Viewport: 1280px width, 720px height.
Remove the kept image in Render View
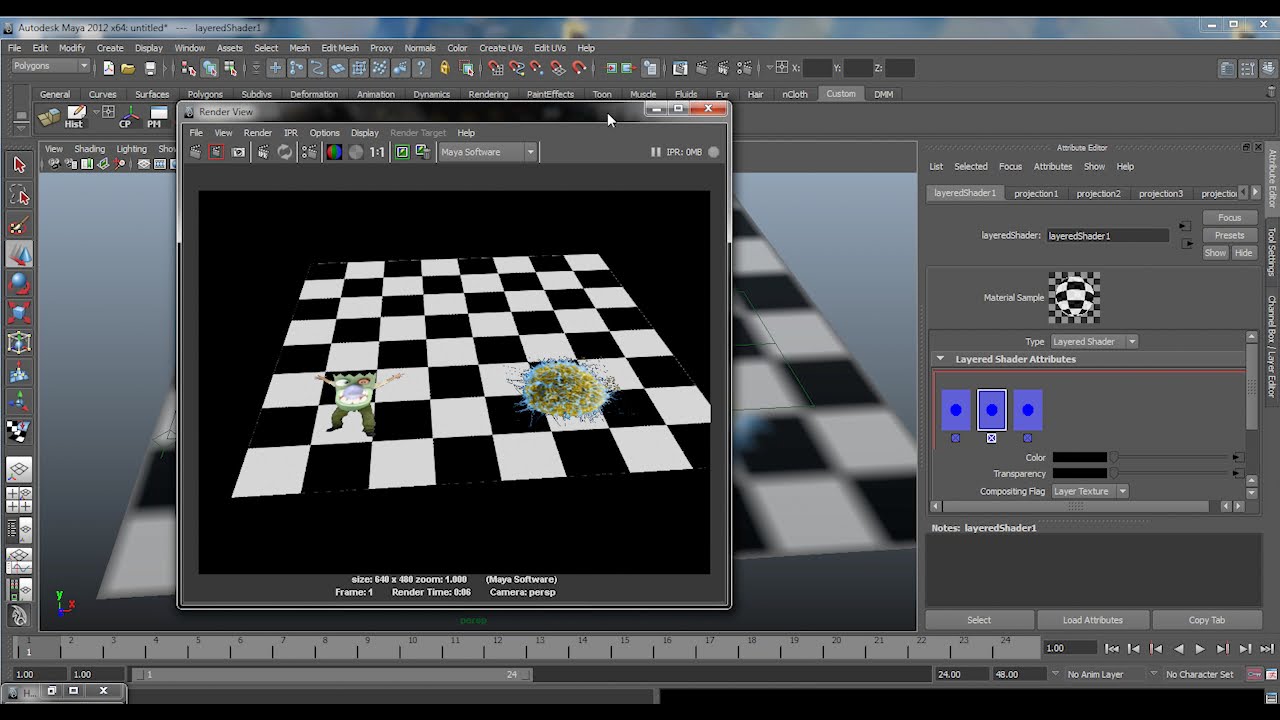pos(423,152)
